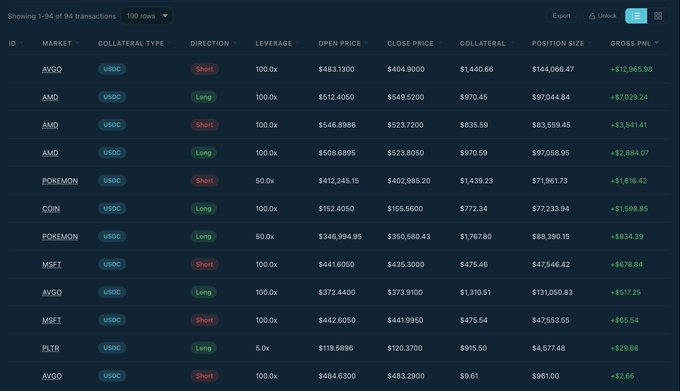Sort by the COLLATERAL column header
680x391 pixels.
[x=486, y=43]
